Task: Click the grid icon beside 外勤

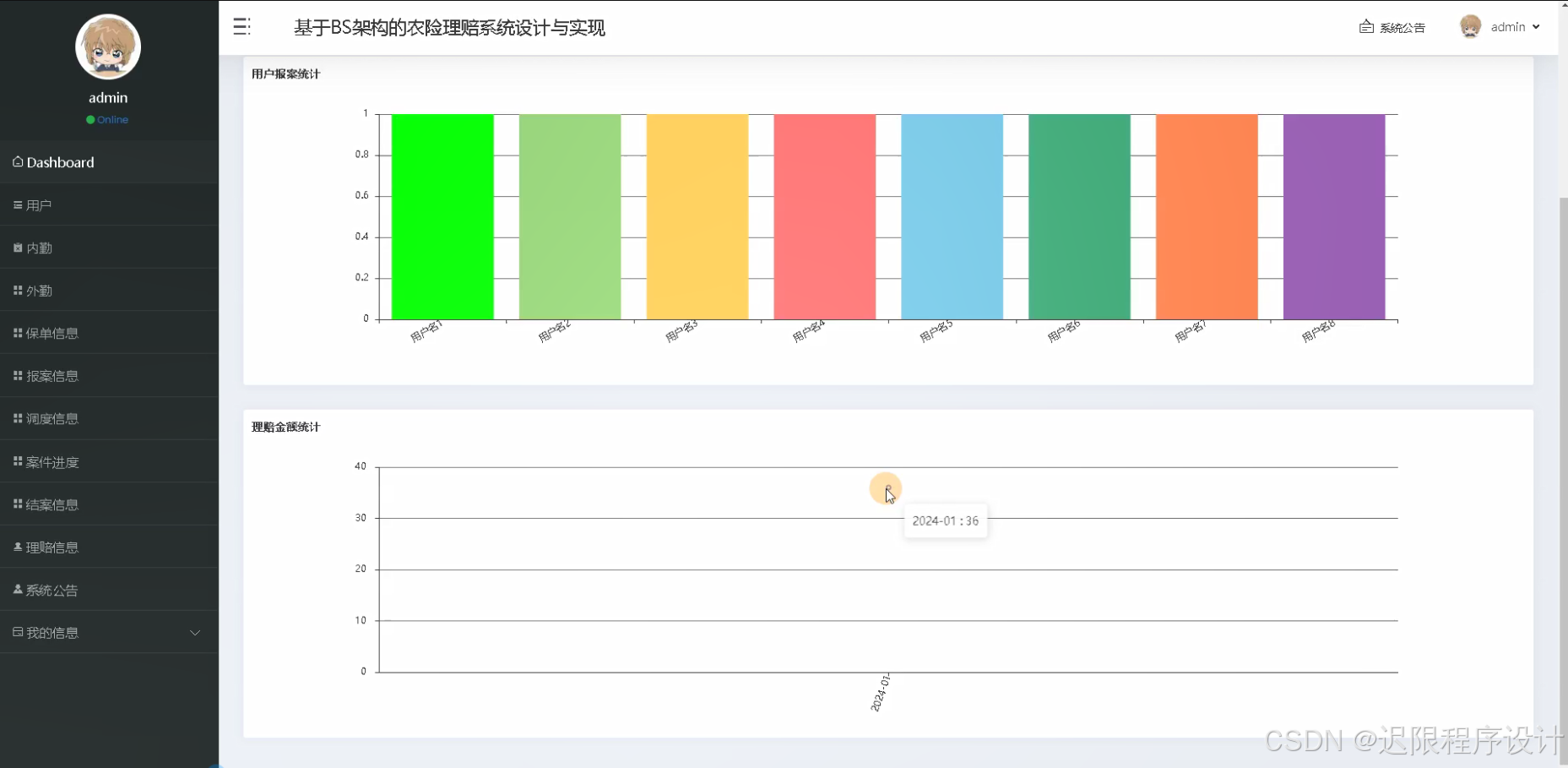Action: [18, 291]
